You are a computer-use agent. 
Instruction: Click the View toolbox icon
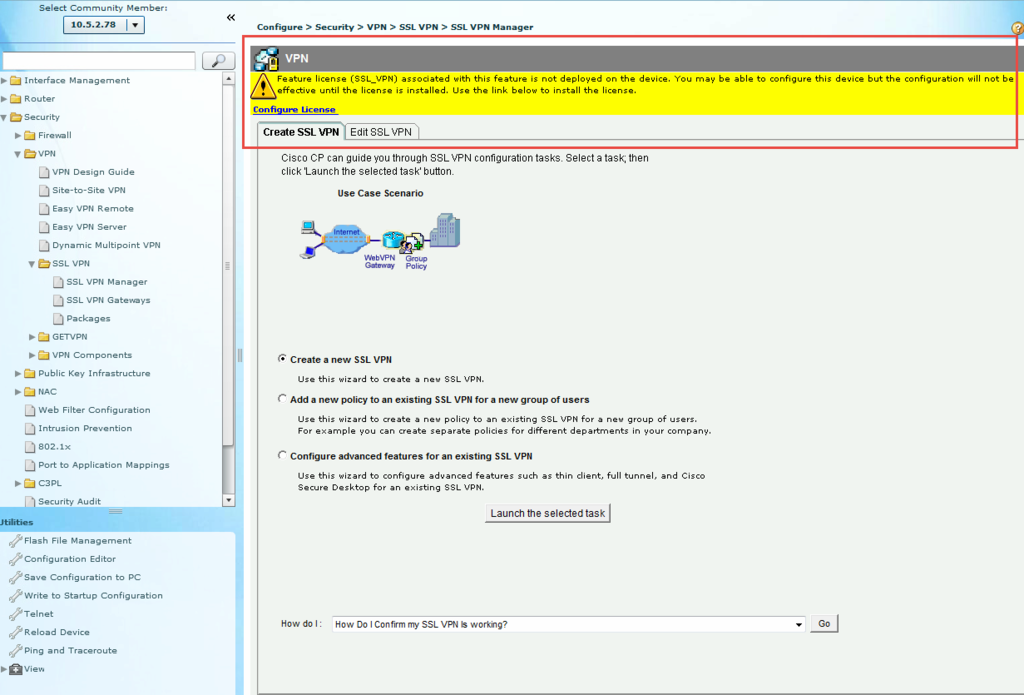click(16, 669)
